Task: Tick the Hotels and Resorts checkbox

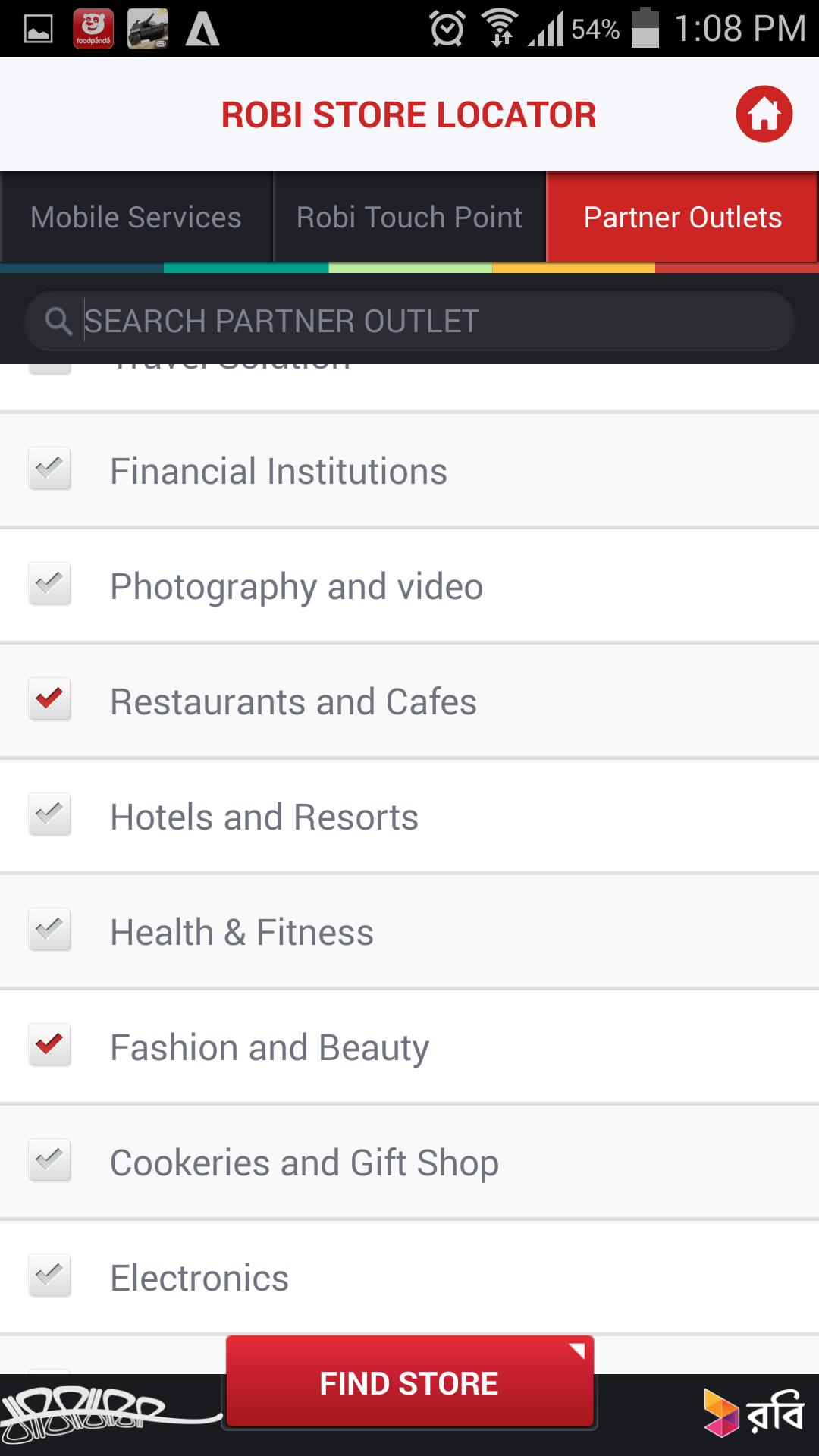Action: coord(49,814)
